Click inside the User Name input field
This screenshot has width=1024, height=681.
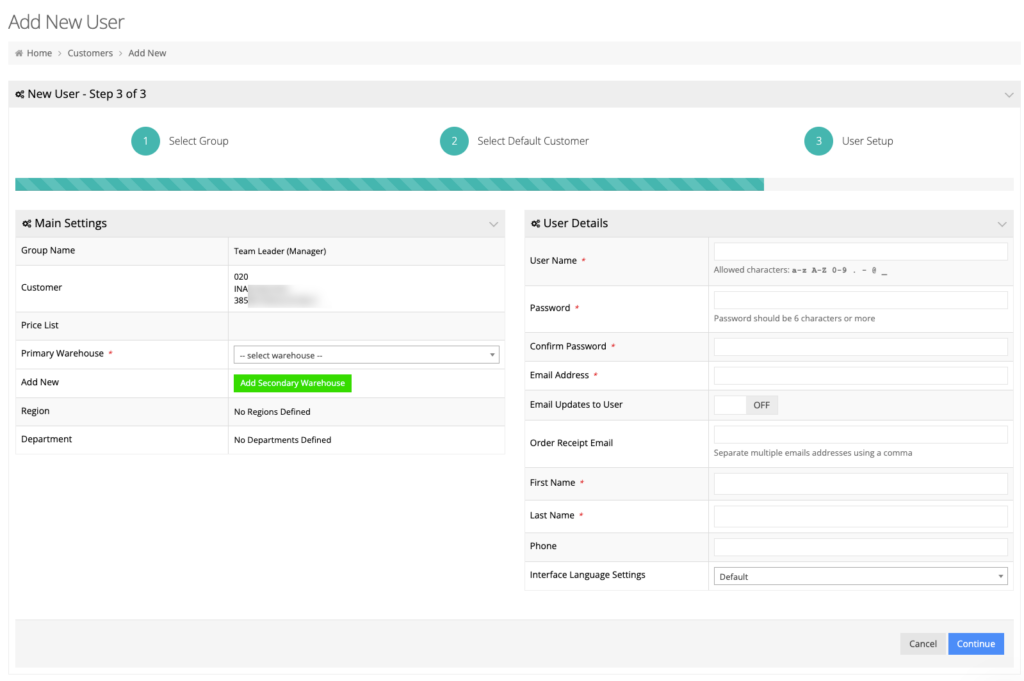[859, 251]
